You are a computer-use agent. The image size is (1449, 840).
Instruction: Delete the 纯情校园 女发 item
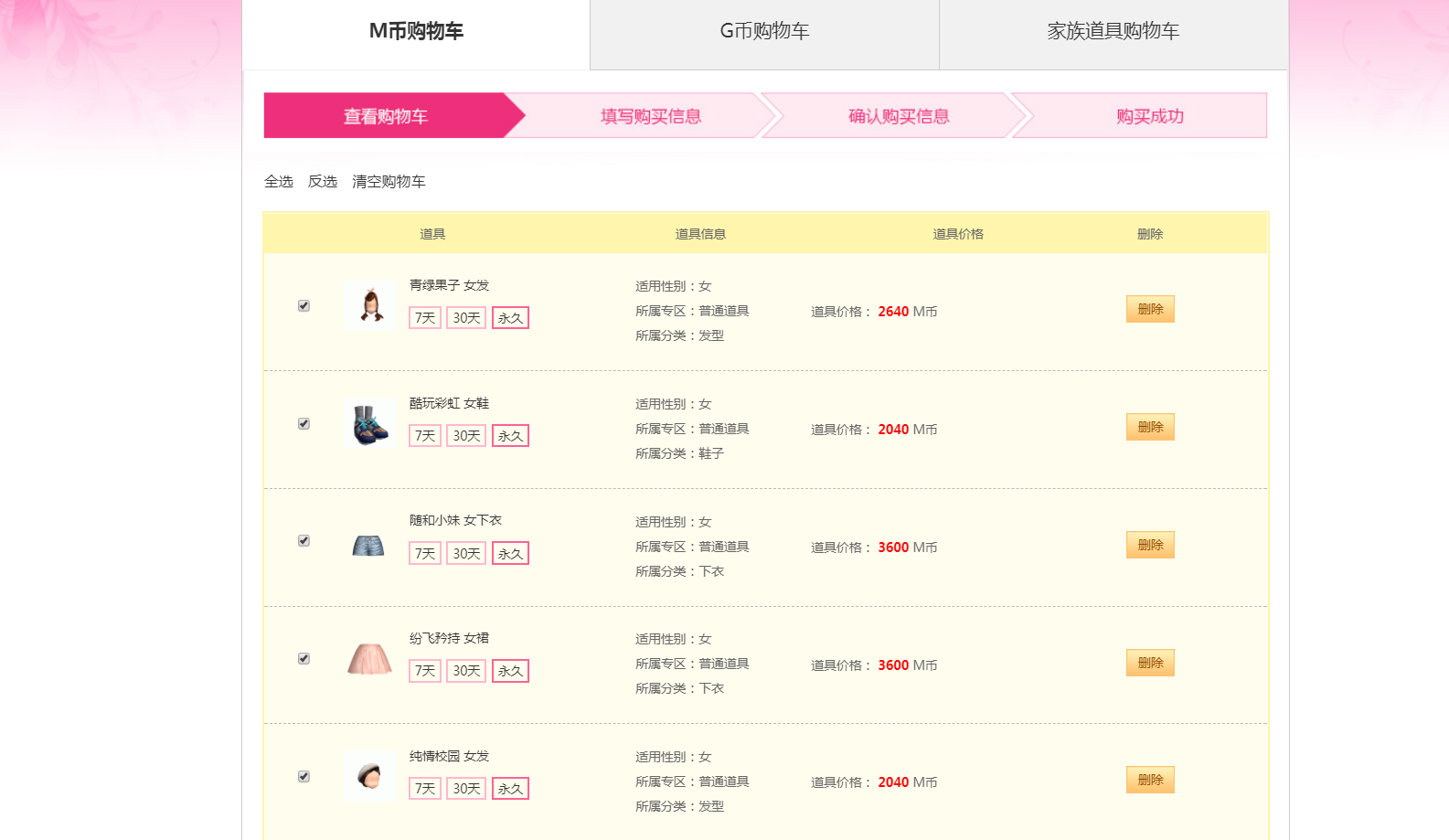[x=1150, y=780]
